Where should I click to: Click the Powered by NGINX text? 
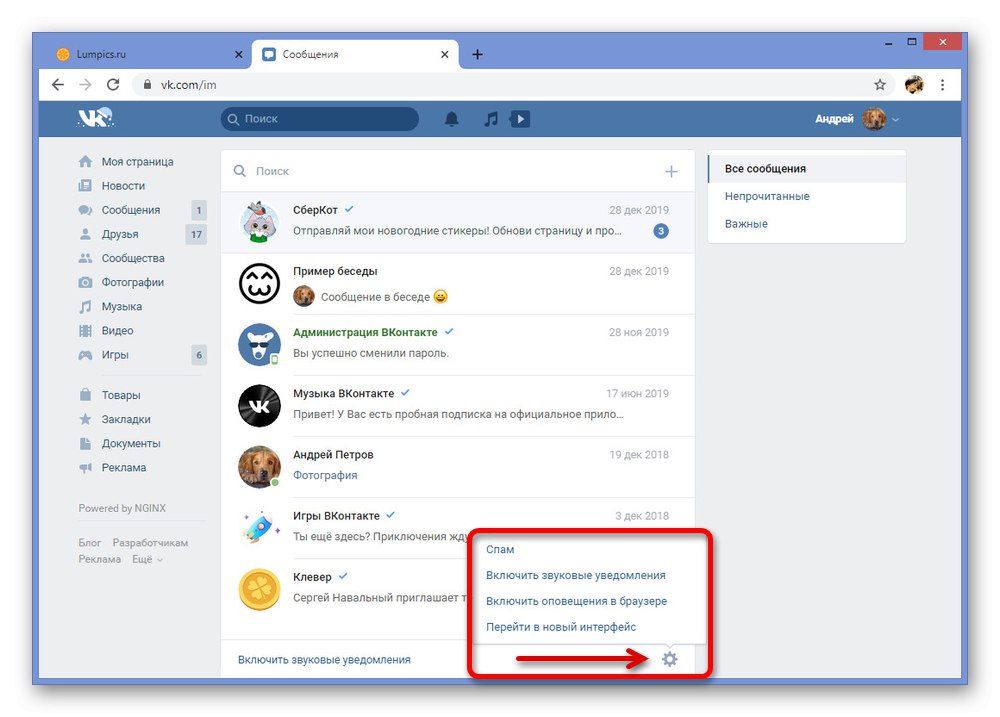(x=122, y=508)
